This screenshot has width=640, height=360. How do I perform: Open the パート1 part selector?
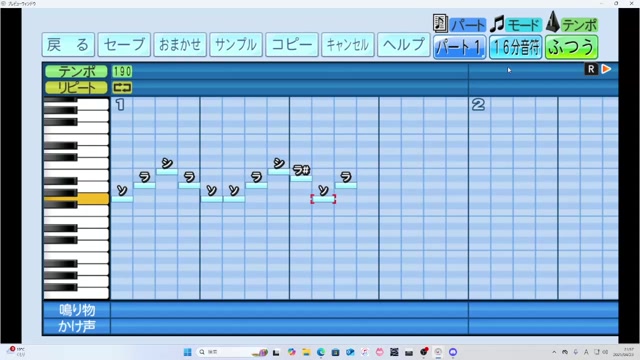[459, 47]
